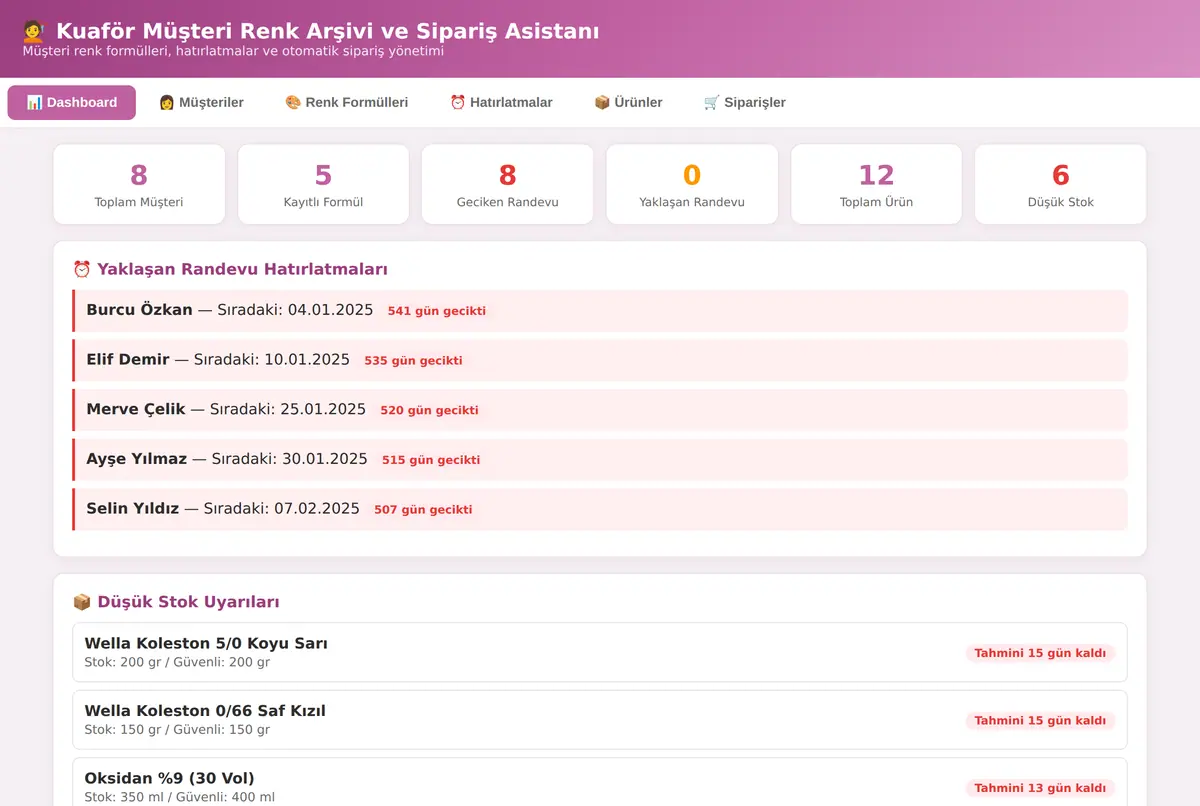Click Merve Çelik's reminder row

600,410
